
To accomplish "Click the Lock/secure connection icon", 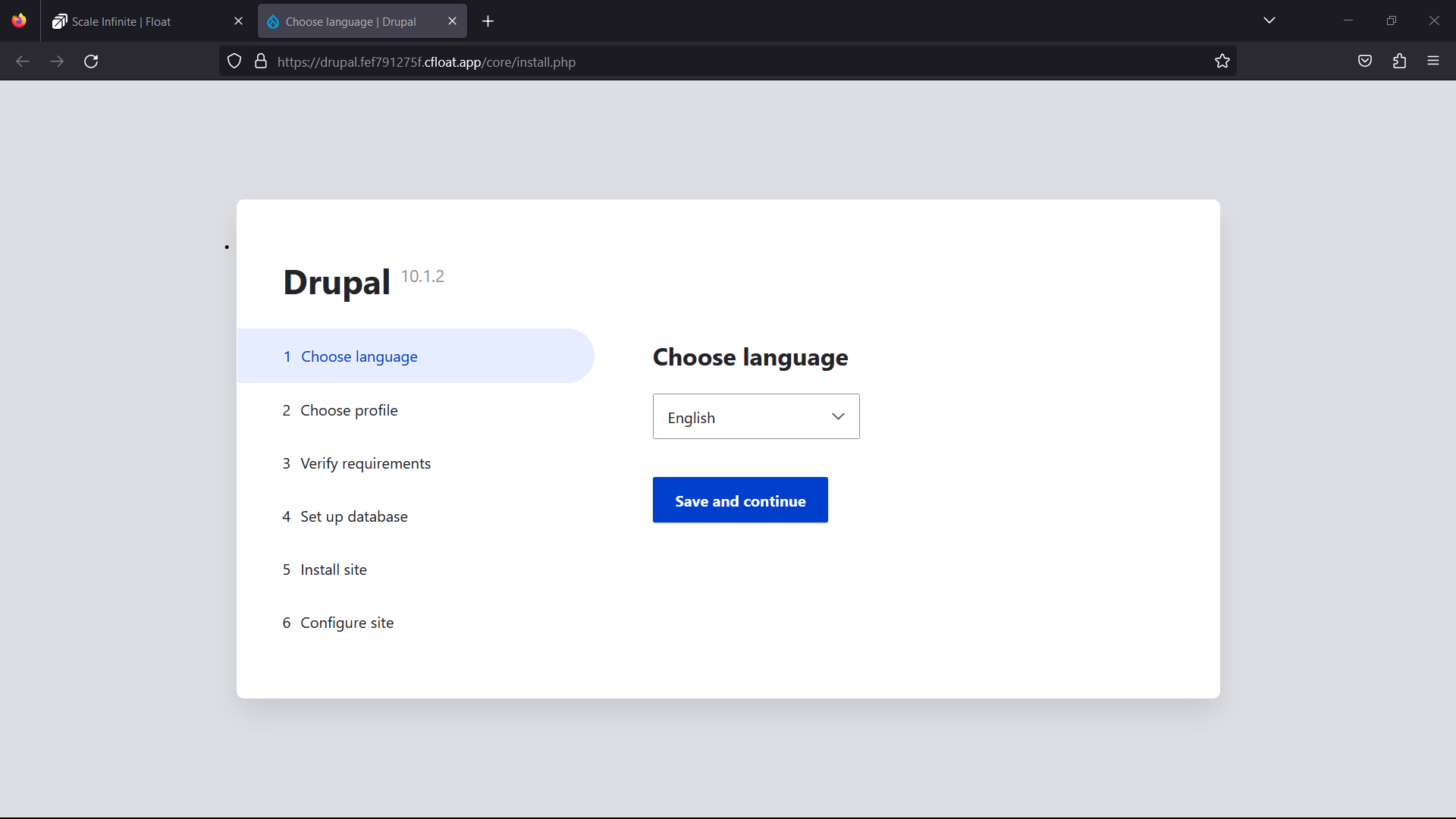I will click(x=260, y=61).
